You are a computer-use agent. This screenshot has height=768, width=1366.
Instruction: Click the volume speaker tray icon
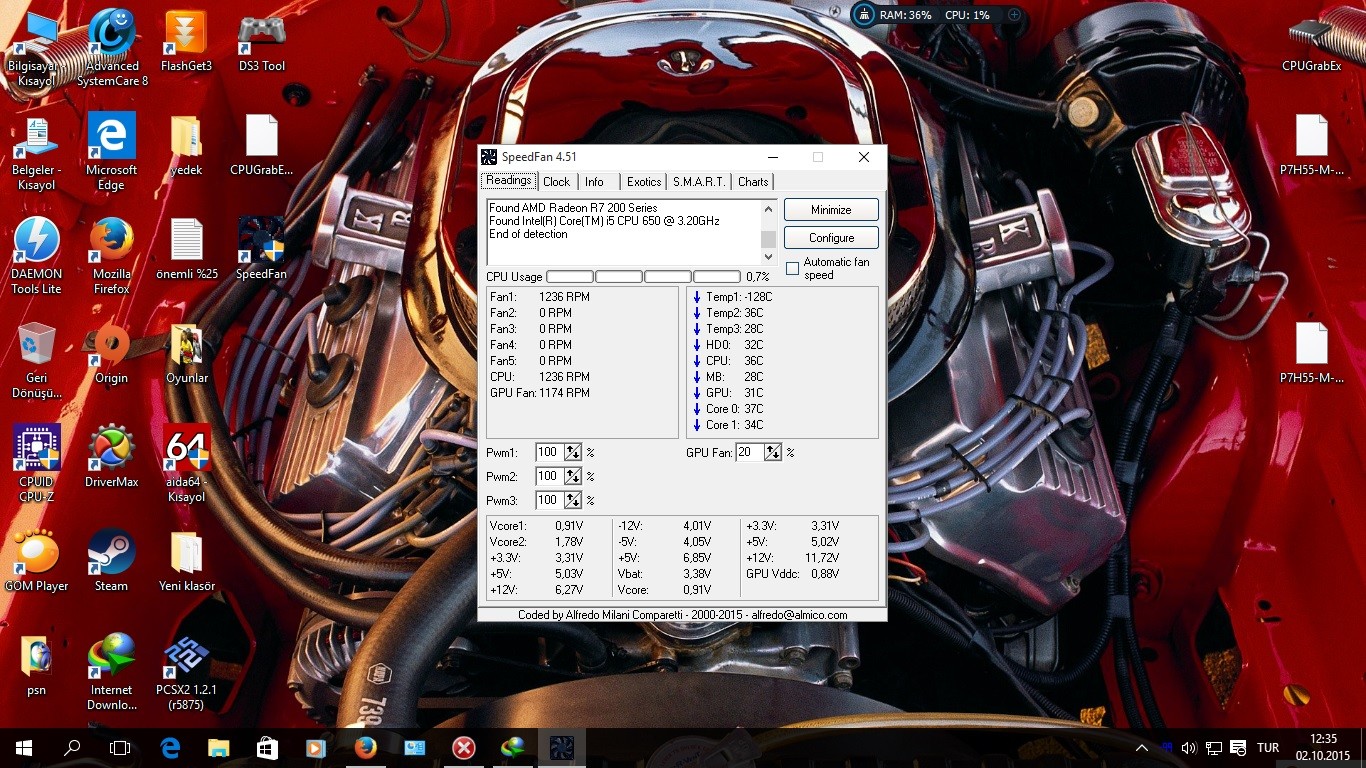click(x=1189, y=748)
